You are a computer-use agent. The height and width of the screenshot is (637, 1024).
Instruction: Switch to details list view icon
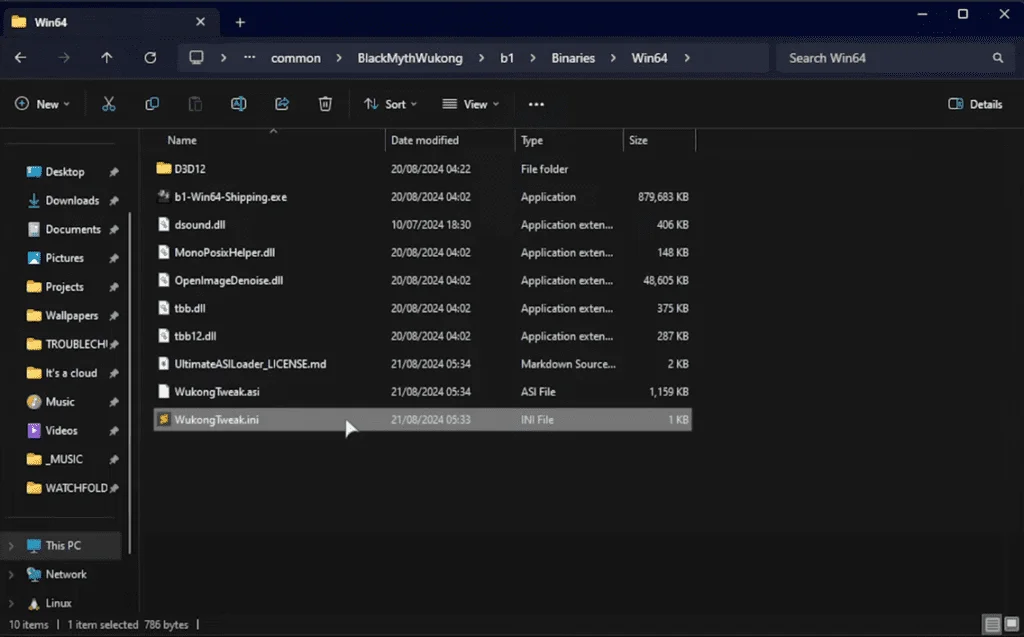[992, 624]
